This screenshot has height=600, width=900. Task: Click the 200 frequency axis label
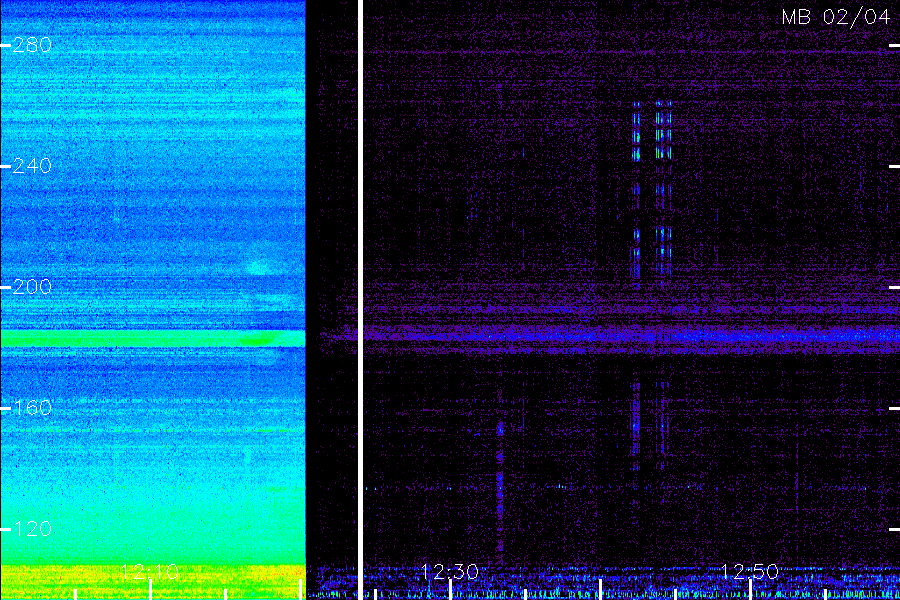coord(32,287)
